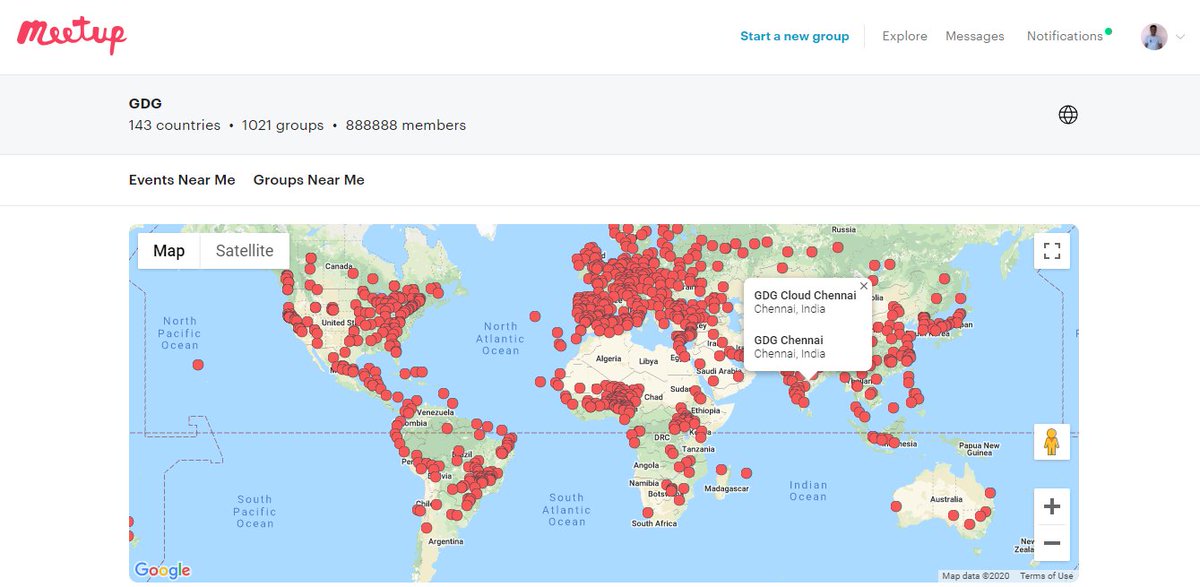Click the globe language icon

[1068, 115]
